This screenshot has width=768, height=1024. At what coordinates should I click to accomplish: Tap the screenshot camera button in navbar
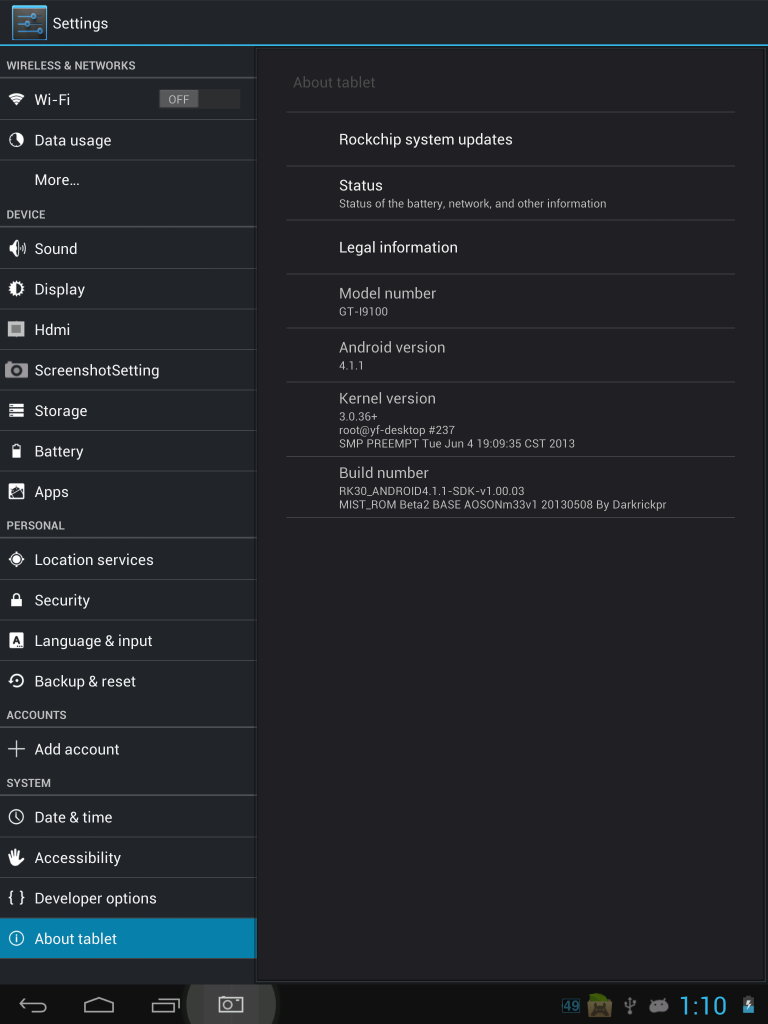[x=231, y=1004]
